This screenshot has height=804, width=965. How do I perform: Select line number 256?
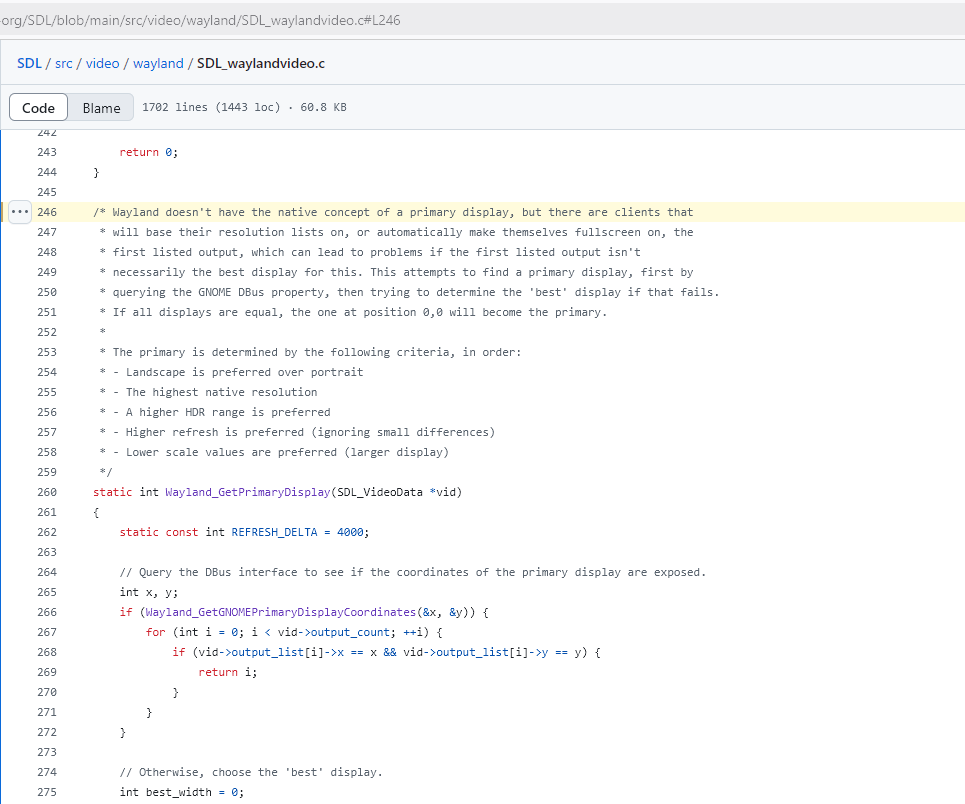point(47,412)
